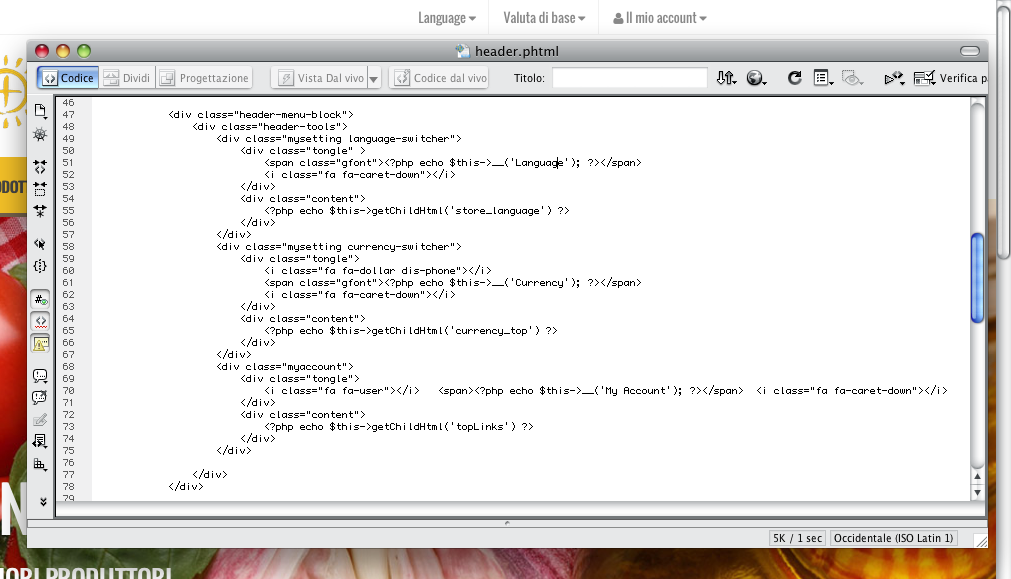The image size is (1011, 579).
Task: Click the Refresh design view icon
Action: pyautogui.click(x=794, y=78)
